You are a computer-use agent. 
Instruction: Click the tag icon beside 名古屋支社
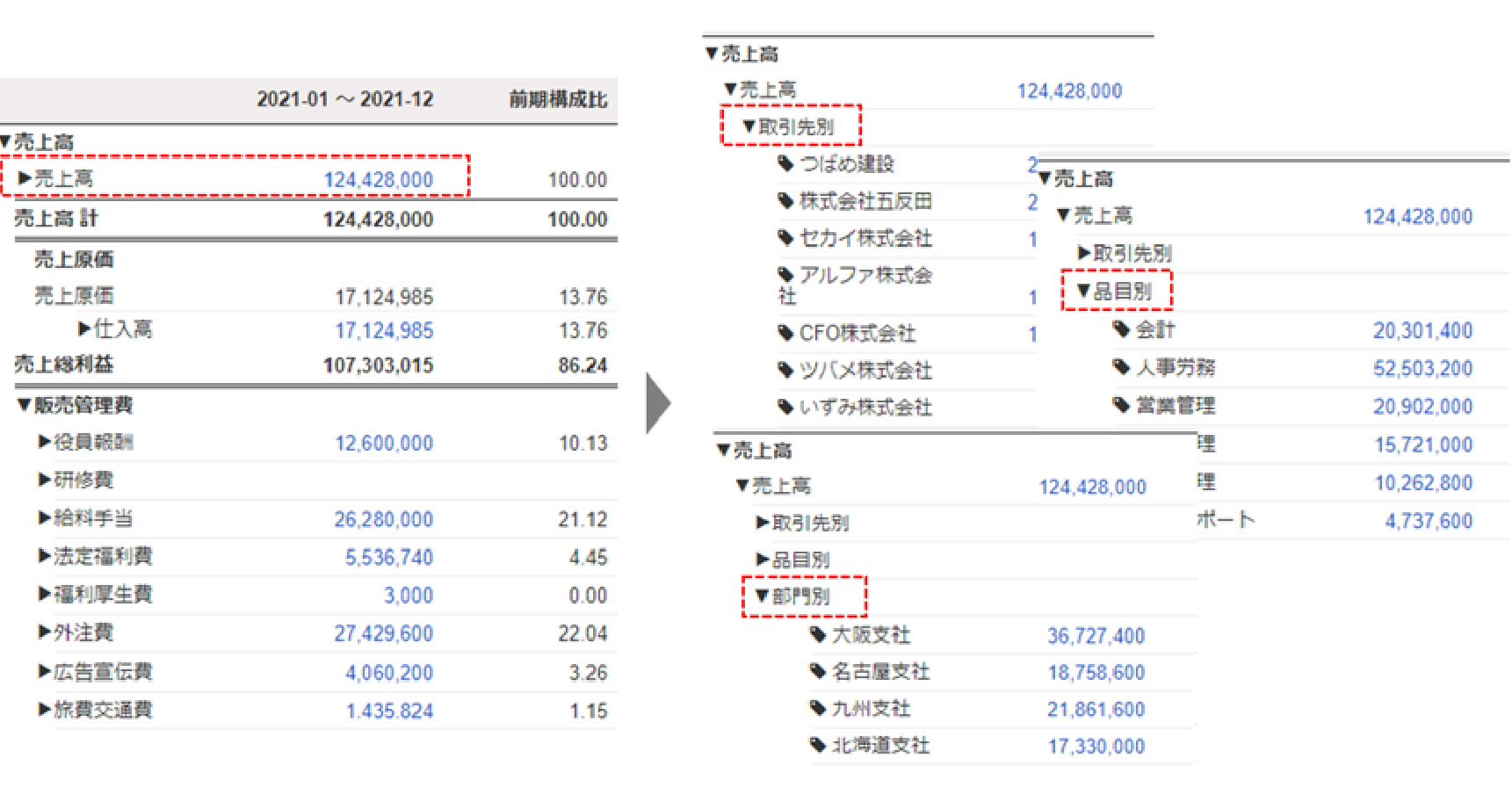(x=818, y=672)
